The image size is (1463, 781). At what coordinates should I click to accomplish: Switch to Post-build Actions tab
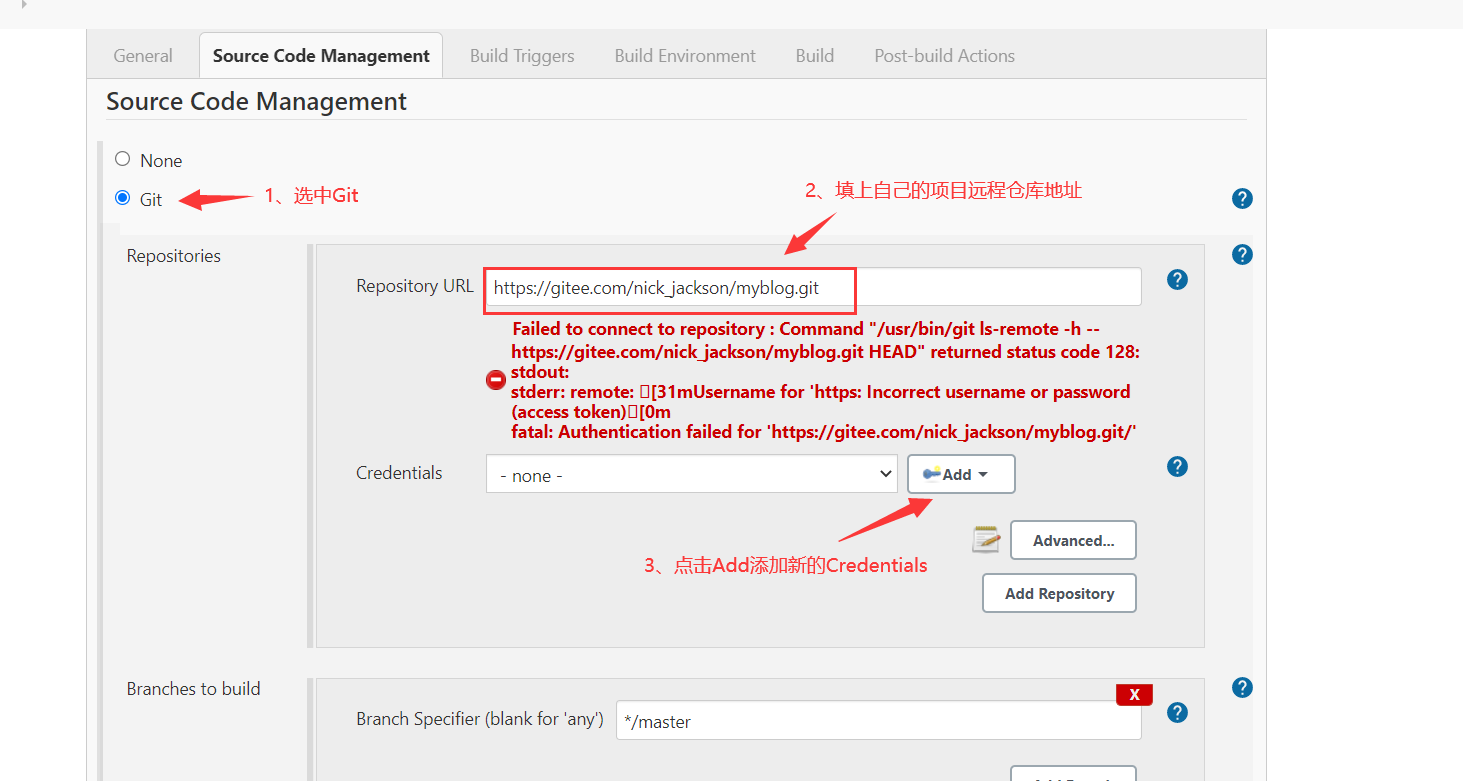coord(944,56)
